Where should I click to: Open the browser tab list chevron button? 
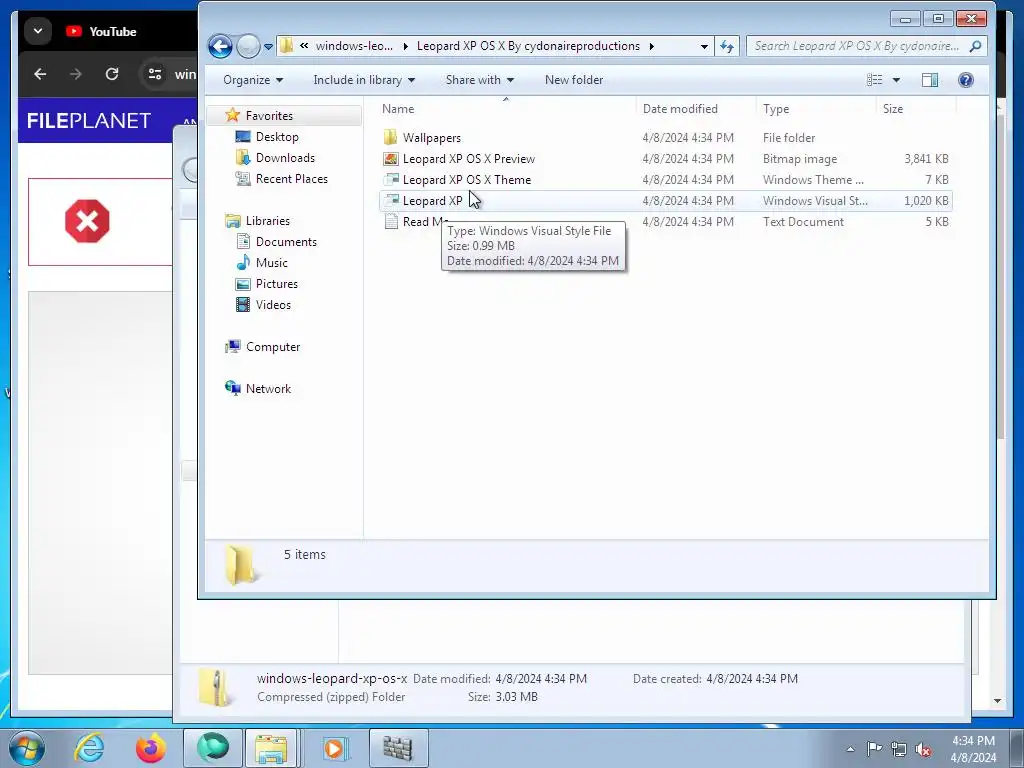(x=38, y=31)
